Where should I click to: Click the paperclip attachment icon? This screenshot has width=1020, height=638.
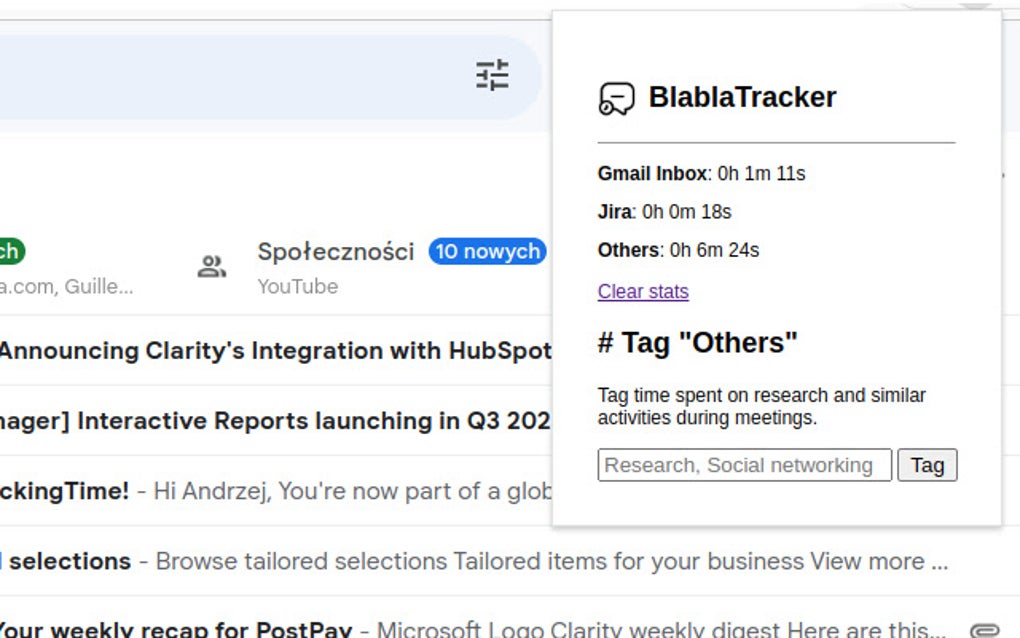point(984,630)
